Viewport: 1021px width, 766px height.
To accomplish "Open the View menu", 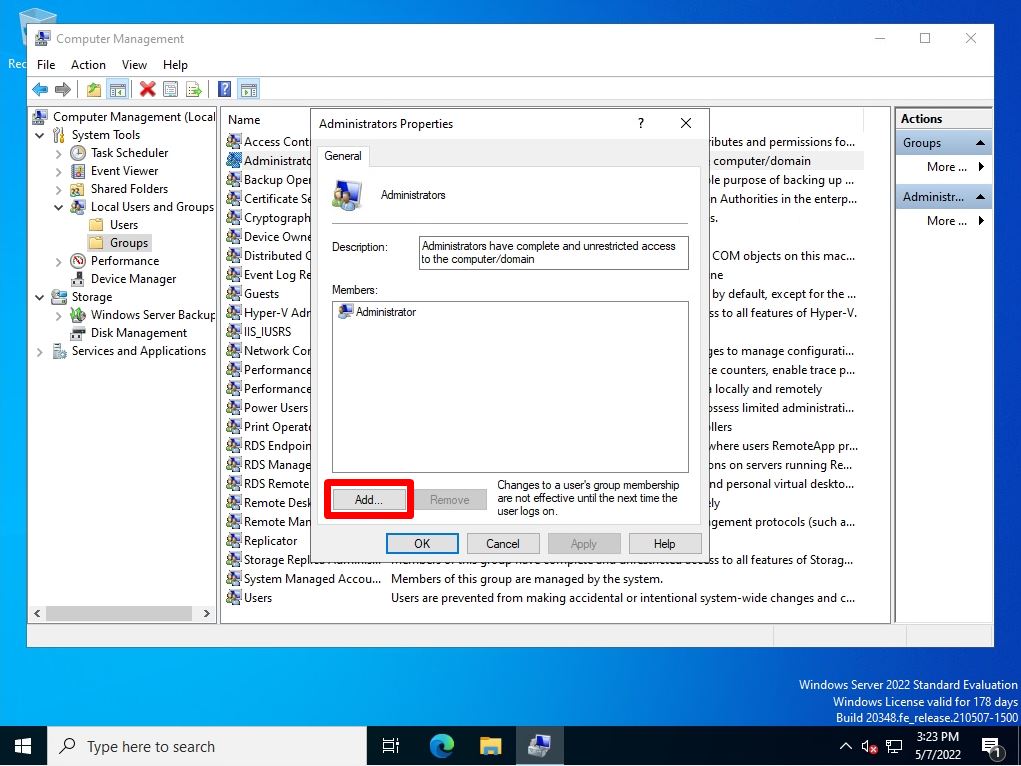I will coord(134,64).
